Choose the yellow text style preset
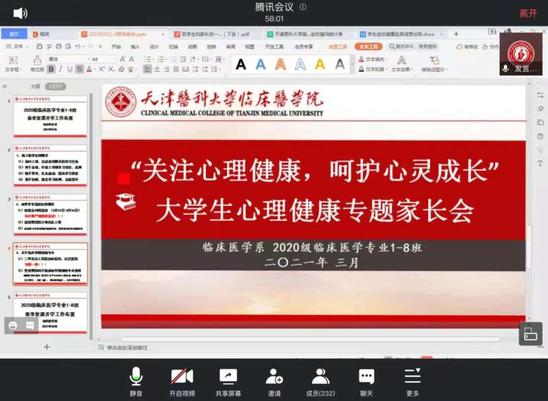 (x=320, y=64)
